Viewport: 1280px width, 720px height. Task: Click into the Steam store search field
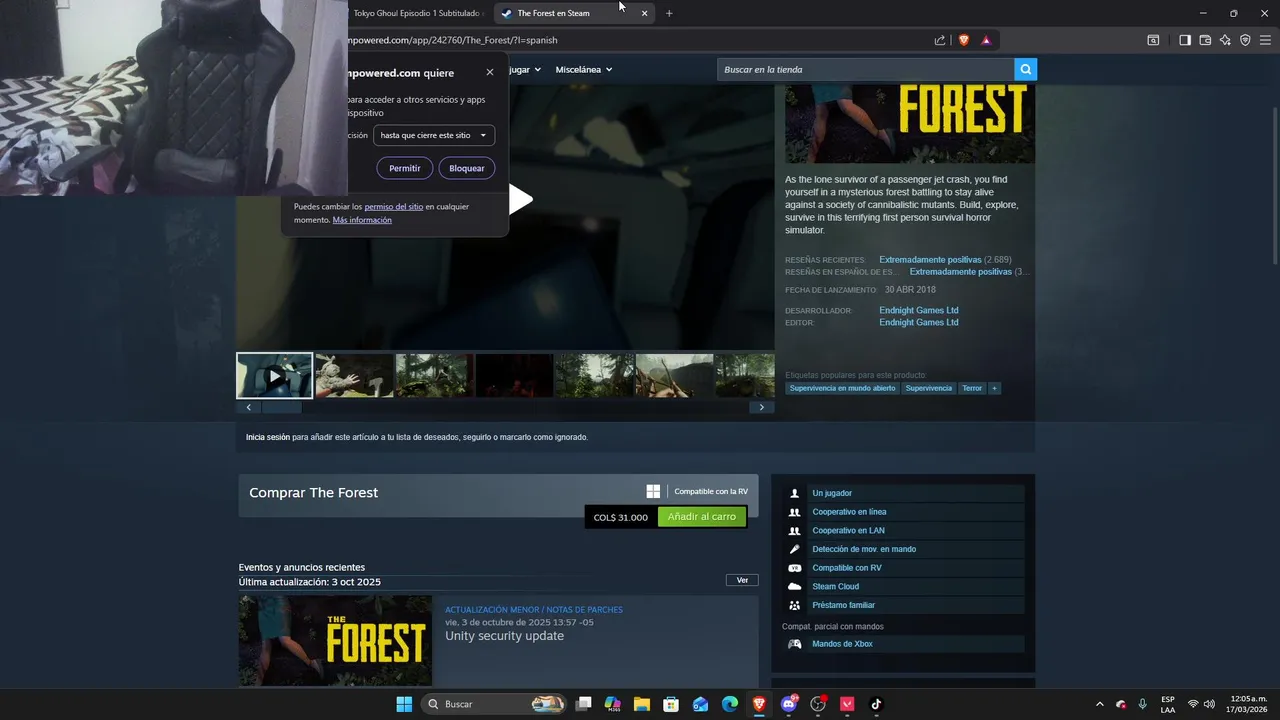[866, 69]
